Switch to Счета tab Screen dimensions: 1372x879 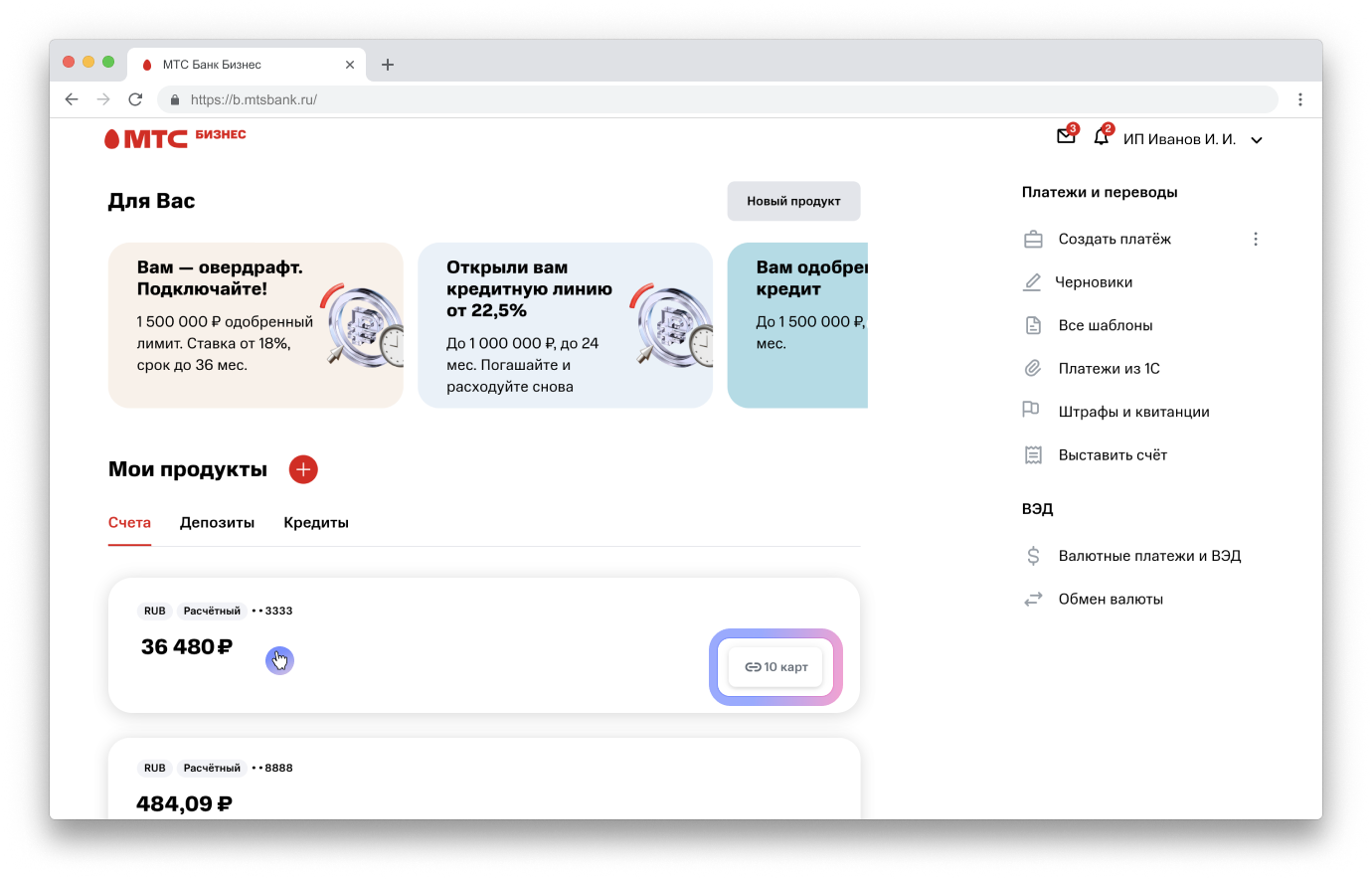pos(129,522)
